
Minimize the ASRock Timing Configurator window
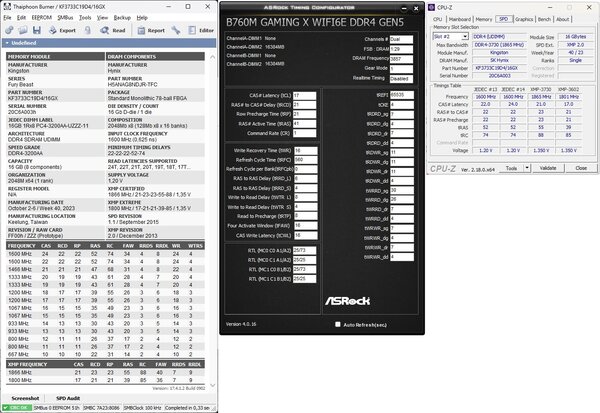404,8
